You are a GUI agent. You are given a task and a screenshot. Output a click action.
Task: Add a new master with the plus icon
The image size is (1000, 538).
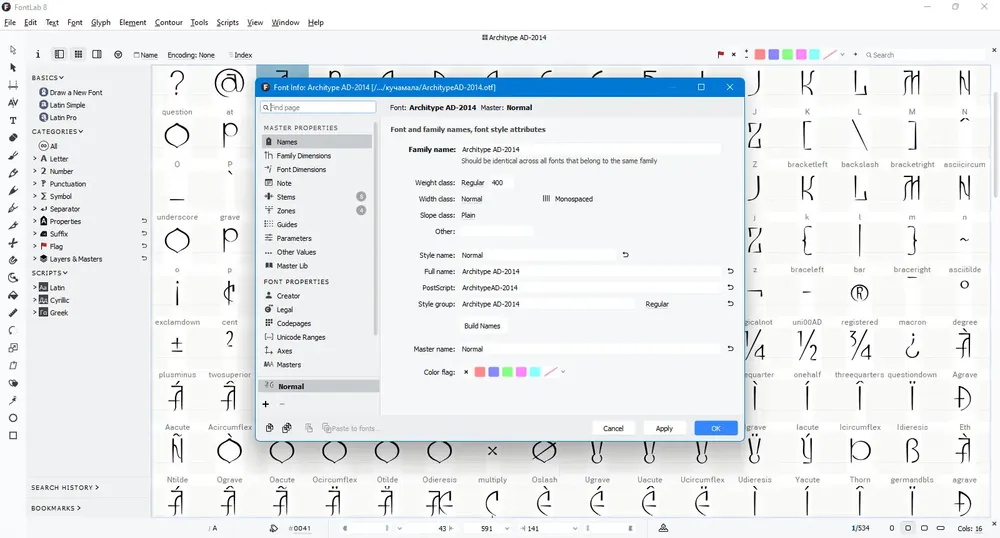[x=265, y=404]
